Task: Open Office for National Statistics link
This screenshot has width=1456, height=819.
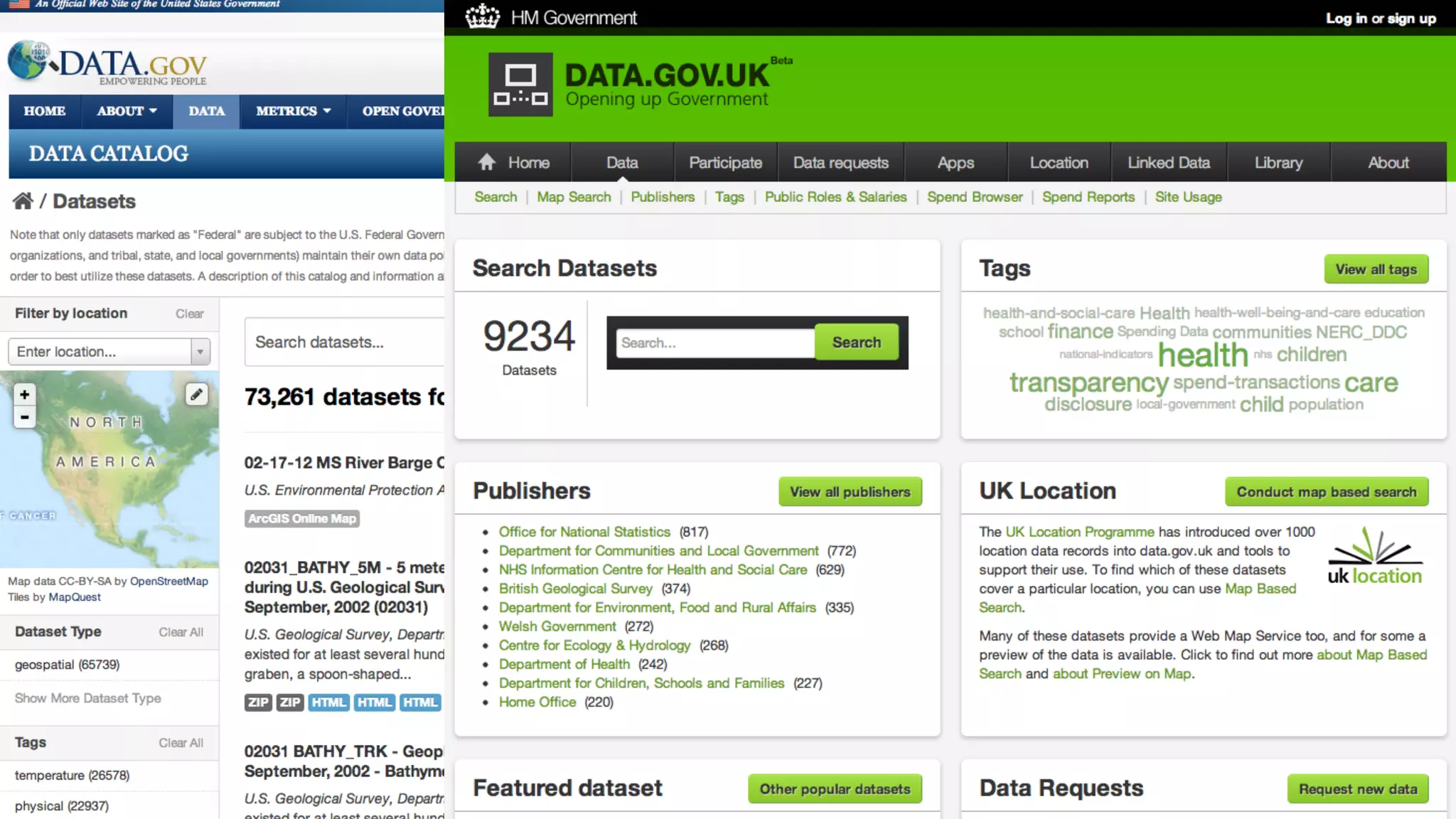Action: point(584,532)
